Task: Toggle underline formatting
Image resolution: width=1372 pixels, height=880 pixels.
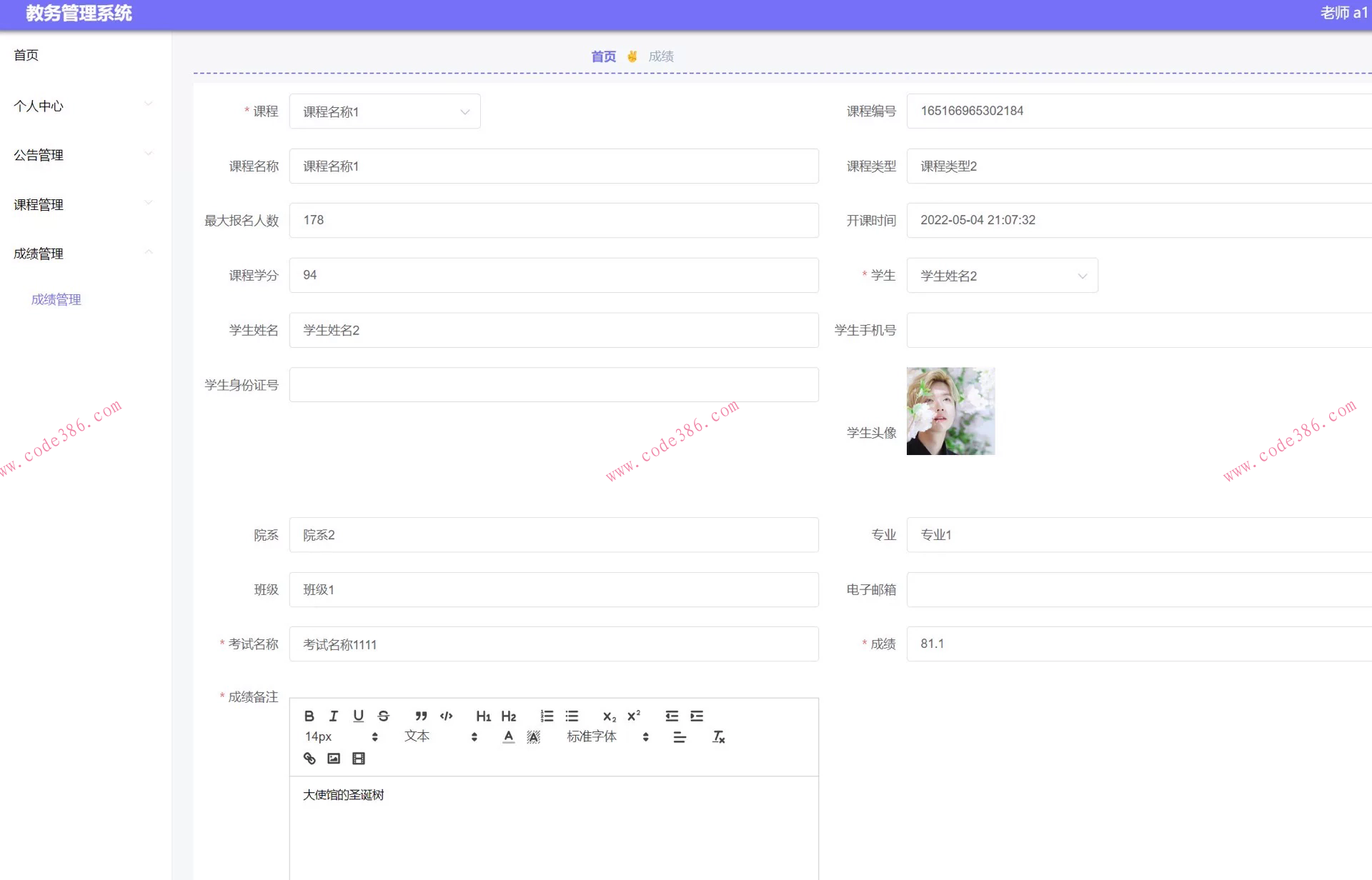Action: (358, 716)
